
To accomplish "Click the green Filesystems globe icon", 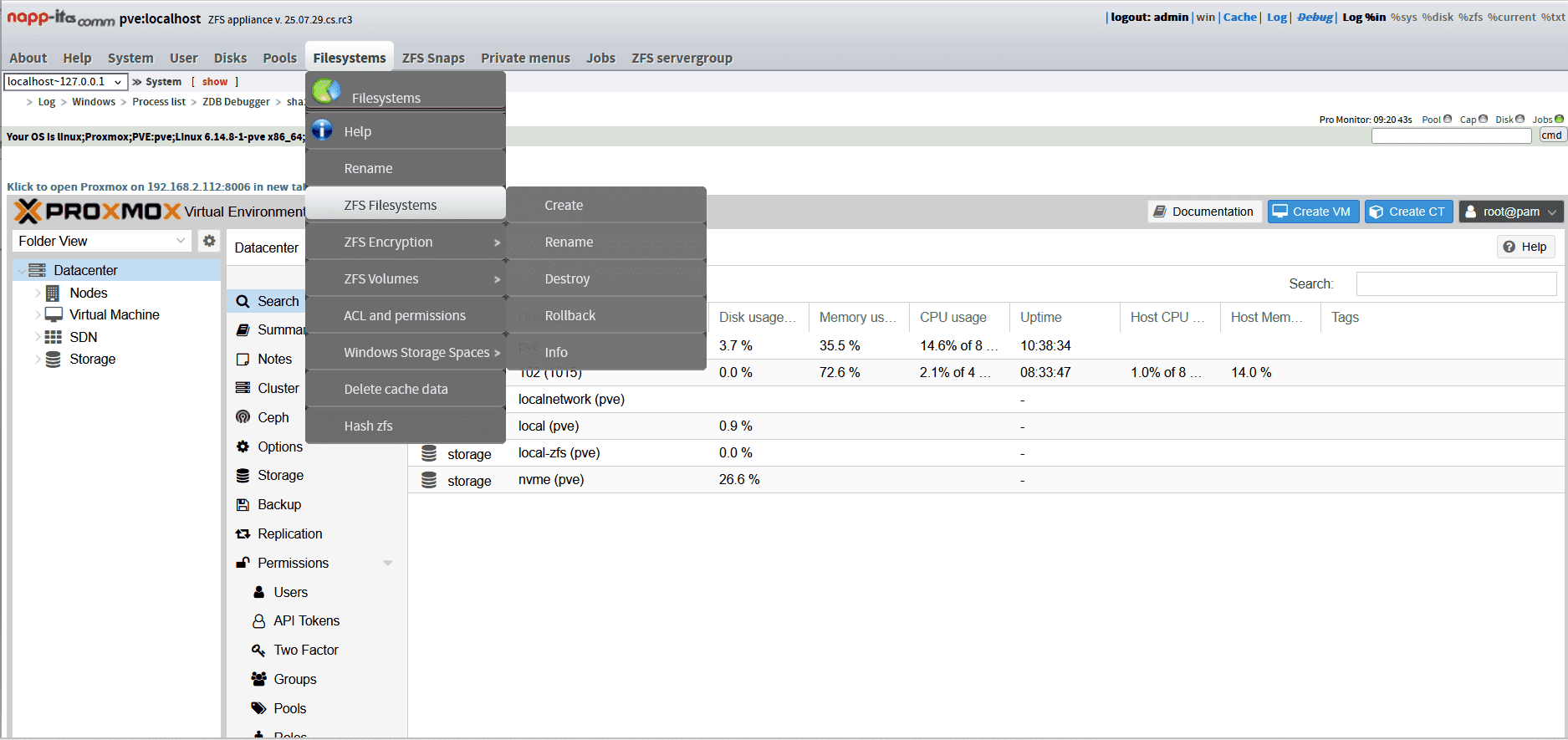I will point(327,90).
